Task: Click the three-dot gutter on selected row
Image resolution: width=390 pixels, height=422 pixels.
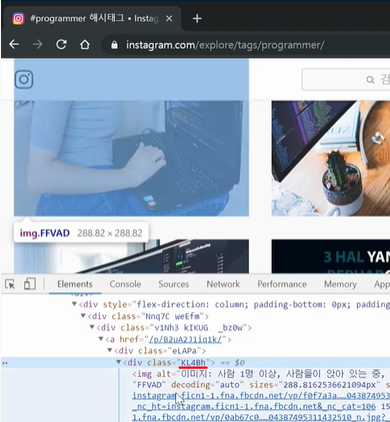Action: click(5, 363)
